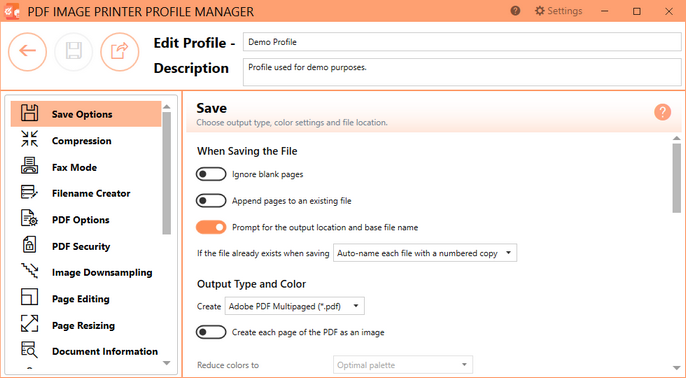Go back with the left arrow button
Screen dimensions: 686x378
tap(27, 52)
